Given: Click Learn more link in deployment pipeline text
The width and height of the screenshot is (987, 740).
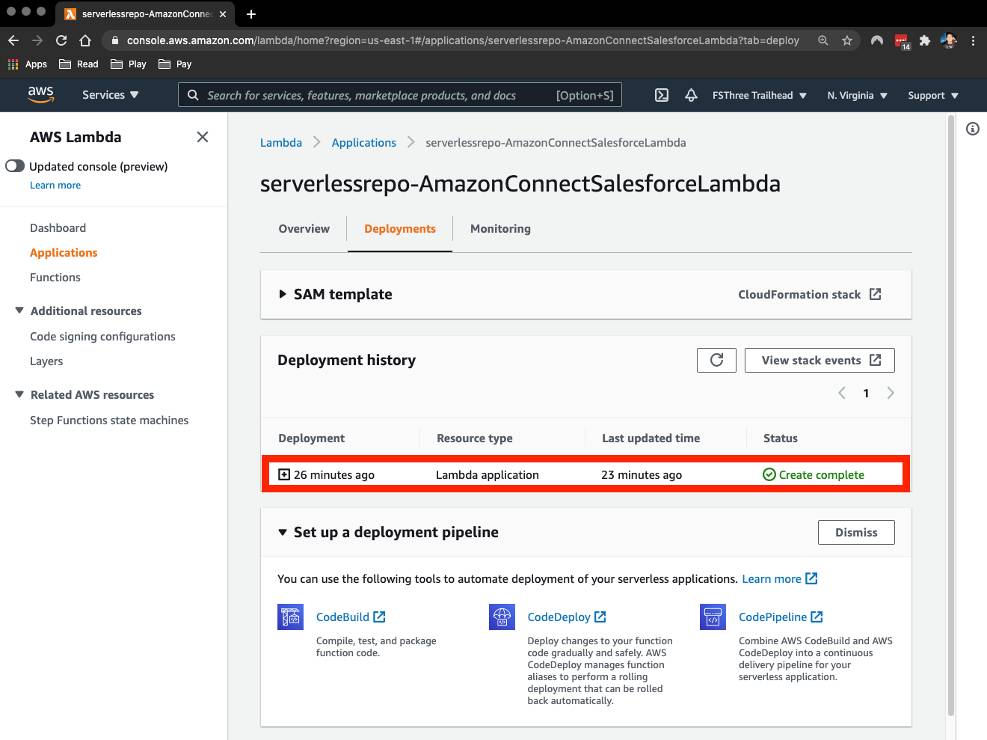Looking at the screenshot, I should (x=779, y=579).
